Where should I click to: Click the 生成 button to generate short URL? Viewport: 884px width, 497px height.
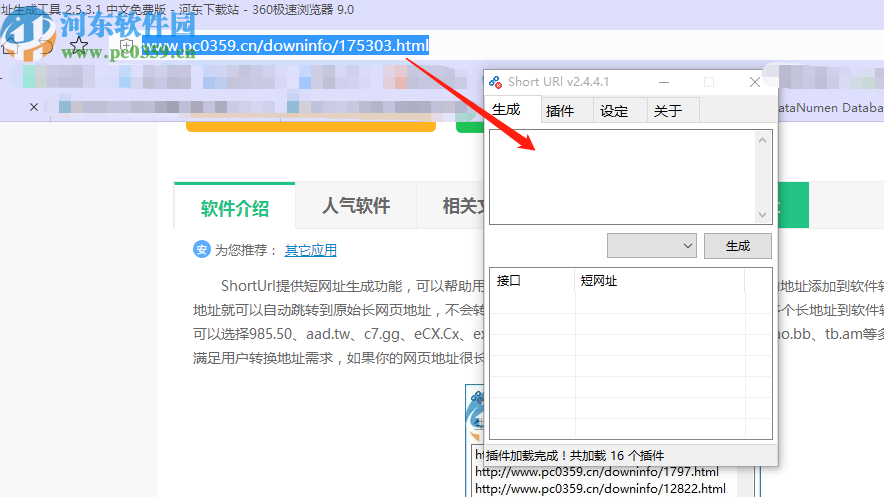pyautogui.click(x=737, y=246)
